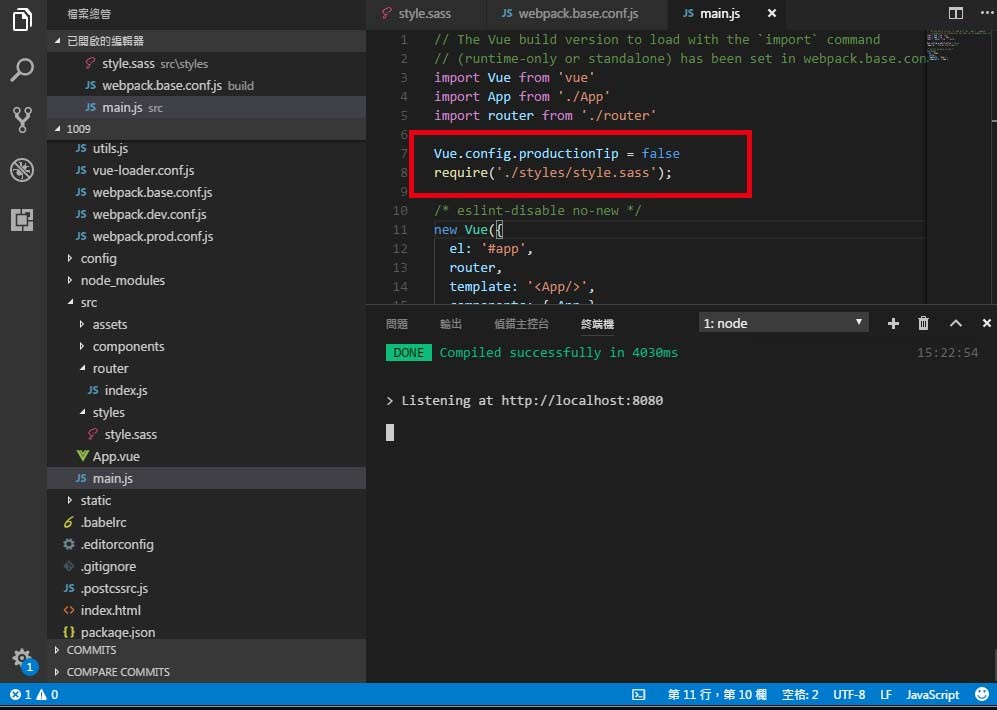Viewport: 997px width, 710px height.
Task: Collapse the styles folder
Action: click(x=207, y=413)
